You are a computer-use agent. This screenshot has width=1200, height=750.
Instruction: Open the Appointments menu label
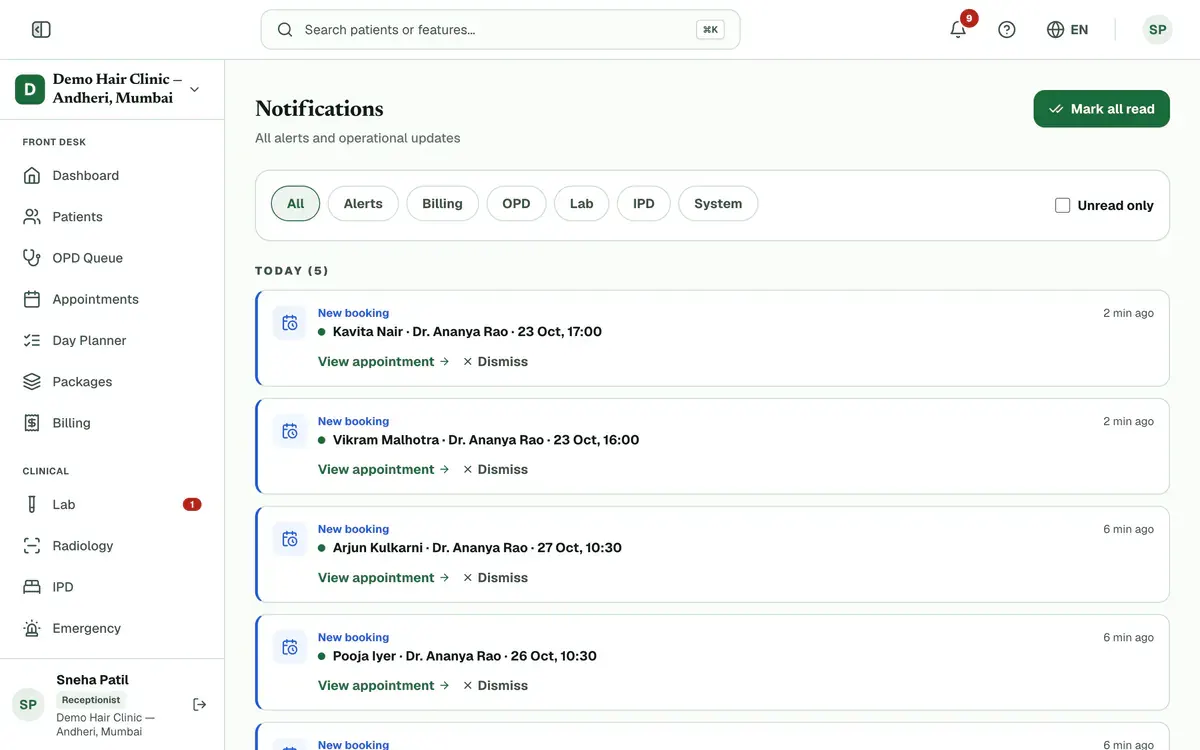click(x=96, y=299)
